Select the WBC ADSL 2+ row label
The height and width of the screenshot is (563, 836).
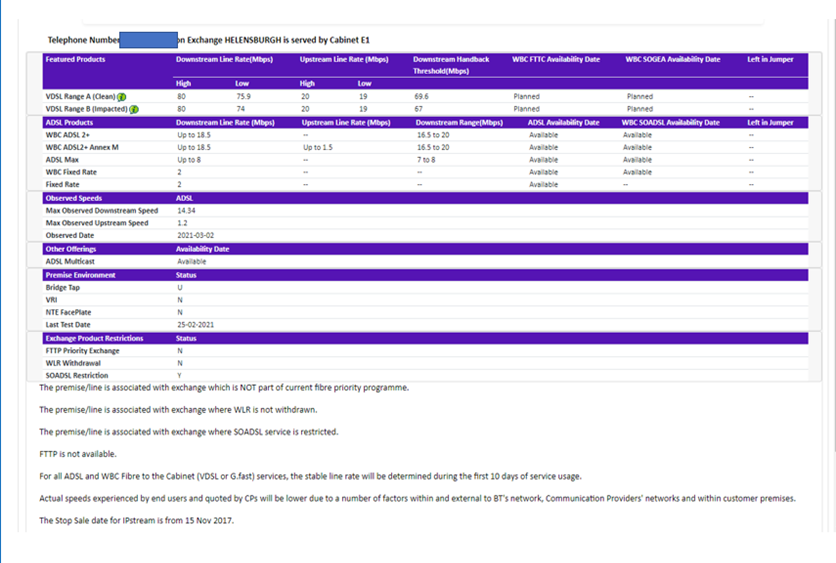72,135
